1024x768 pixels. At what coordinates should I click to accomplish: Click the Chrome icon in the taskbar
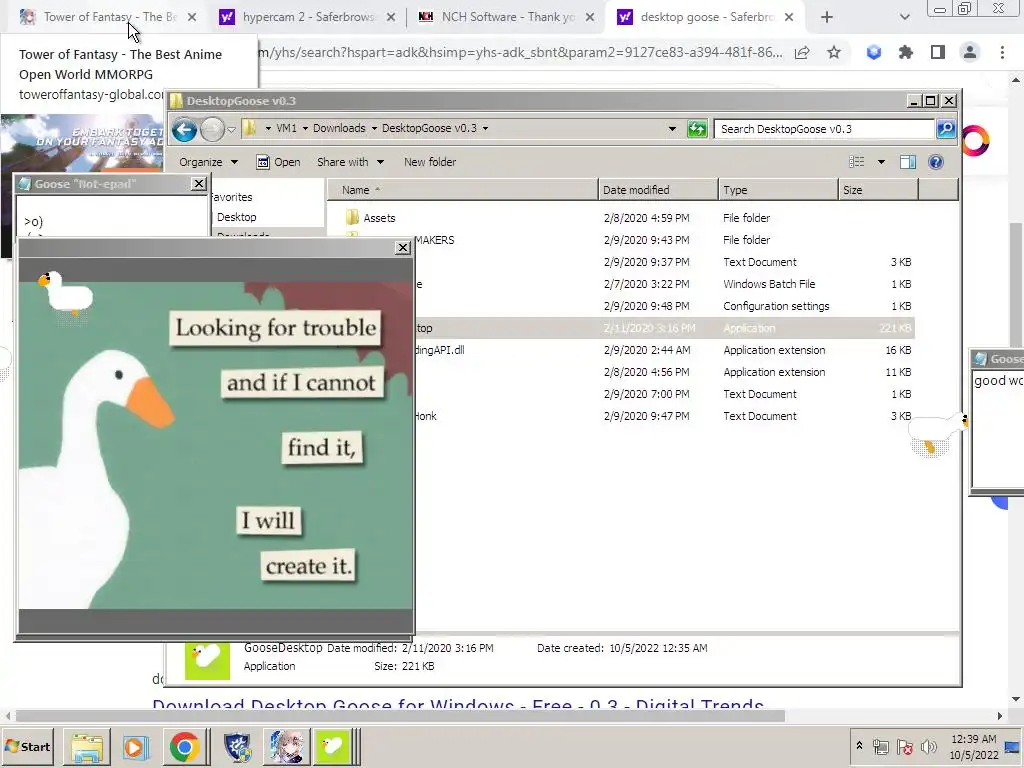coord(184,746)
